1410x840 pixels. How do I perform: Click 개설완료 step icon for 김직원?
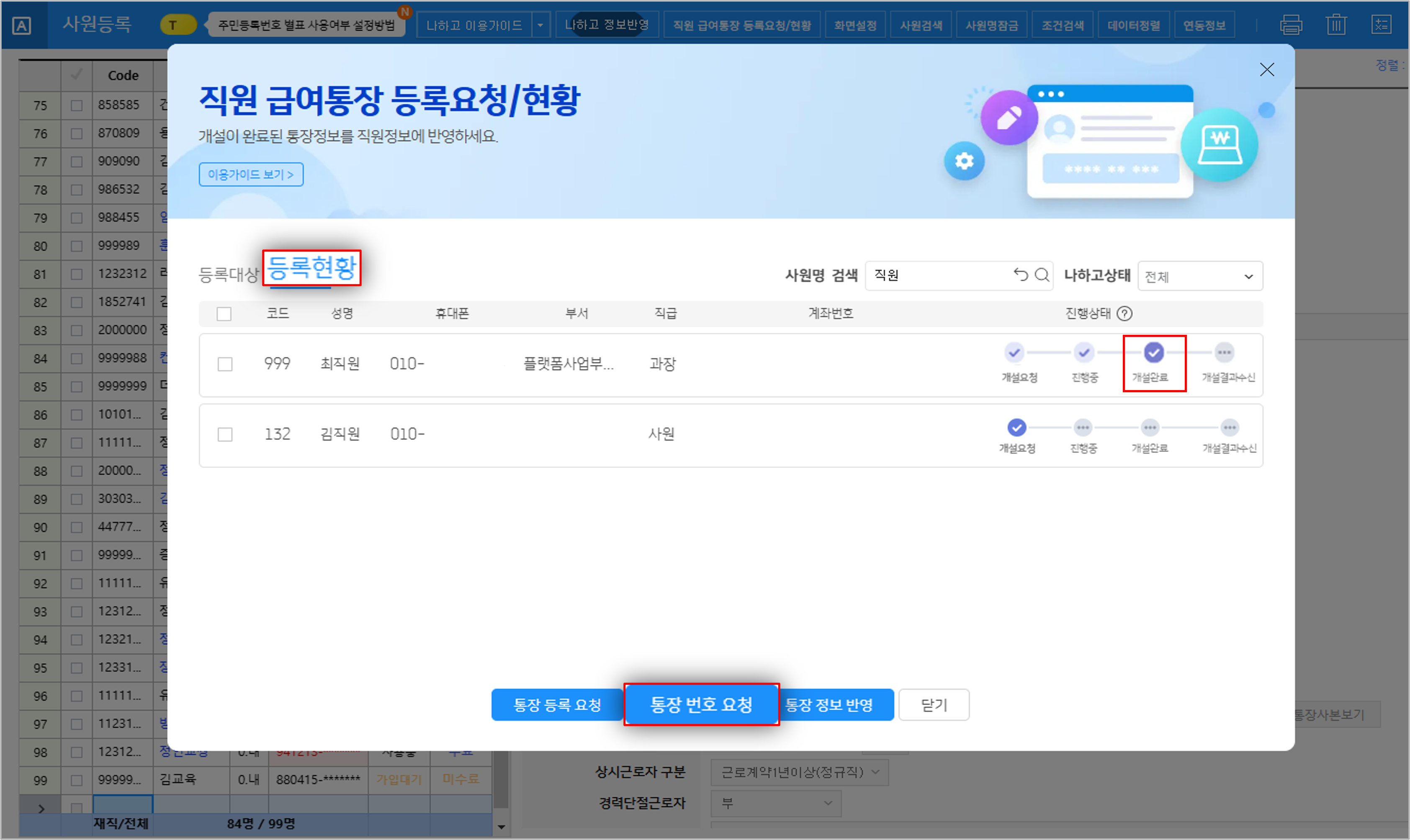point(1150,427)
